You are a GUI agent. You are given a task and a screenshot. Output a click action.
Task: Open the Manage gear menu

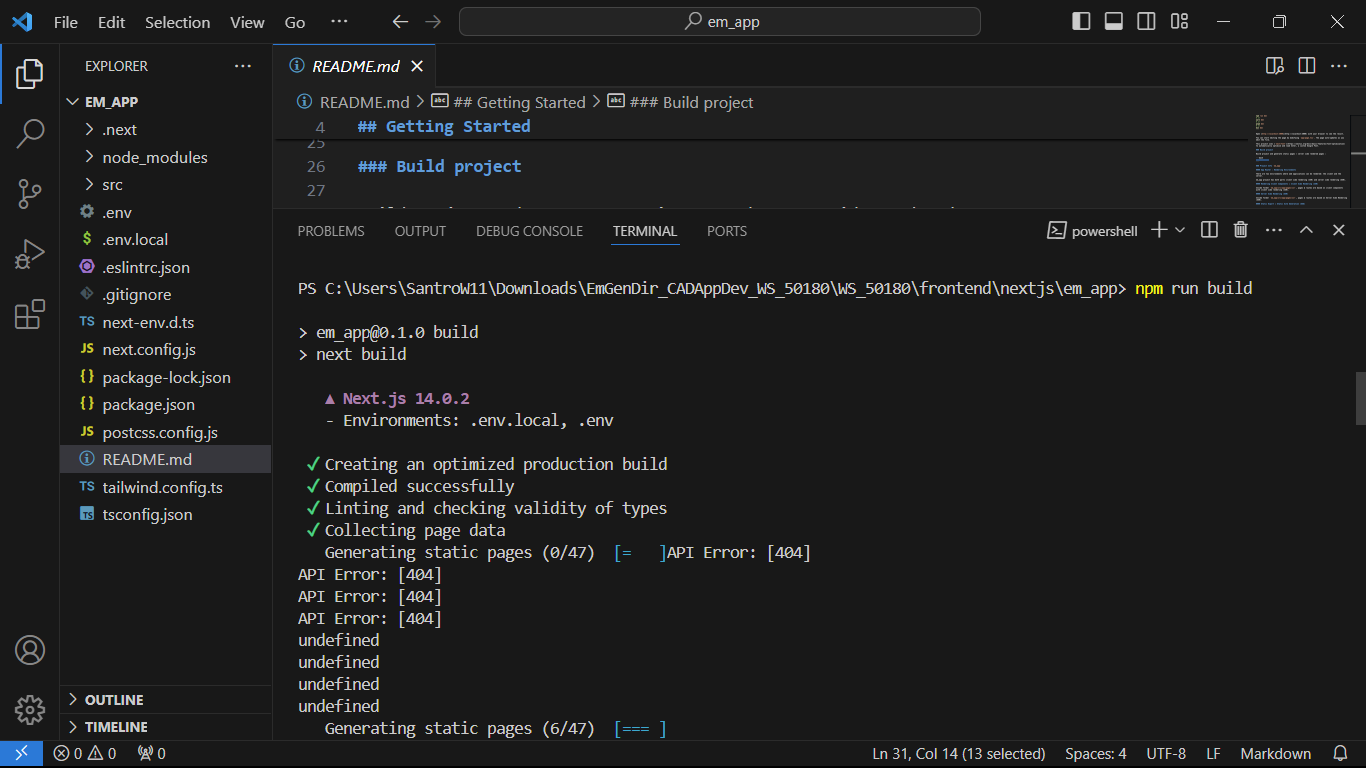tap(30, 710)
